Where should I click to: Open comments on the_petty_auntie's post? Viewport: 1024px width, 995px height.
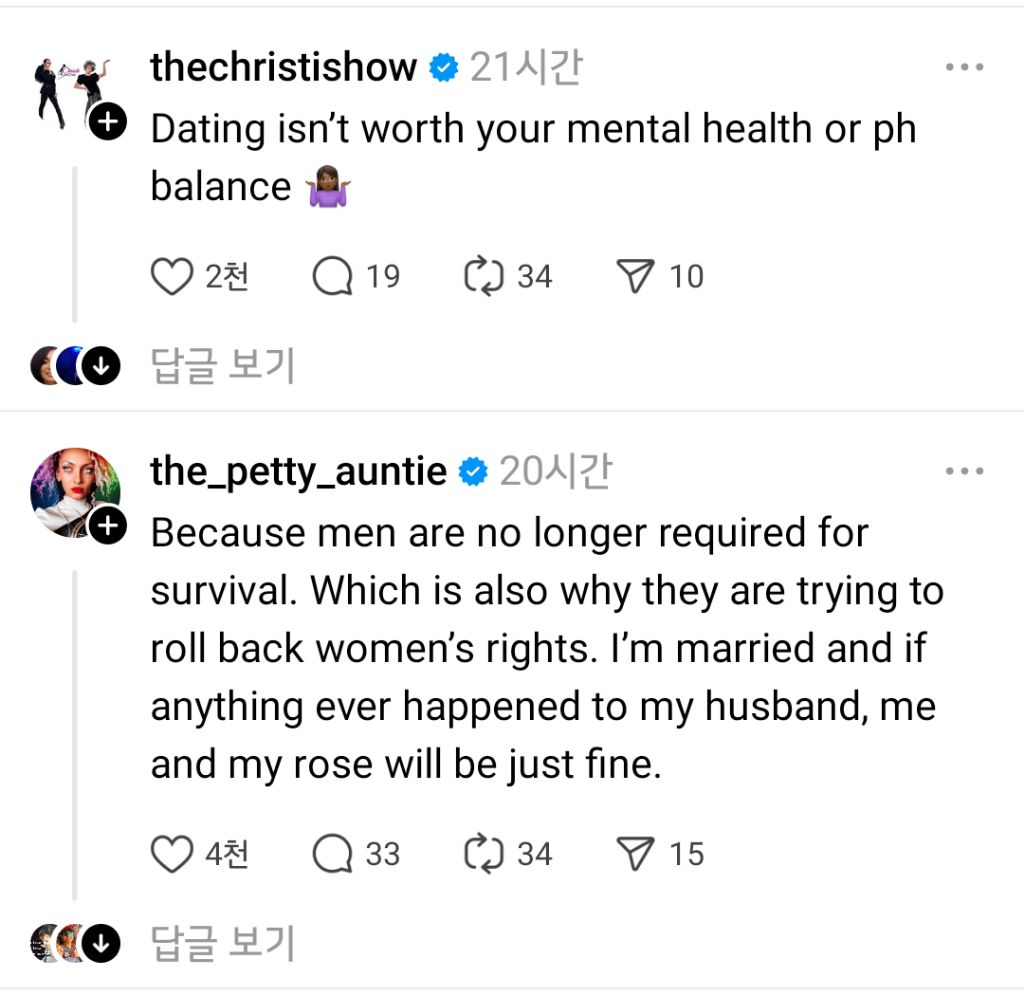coord(333,854)
